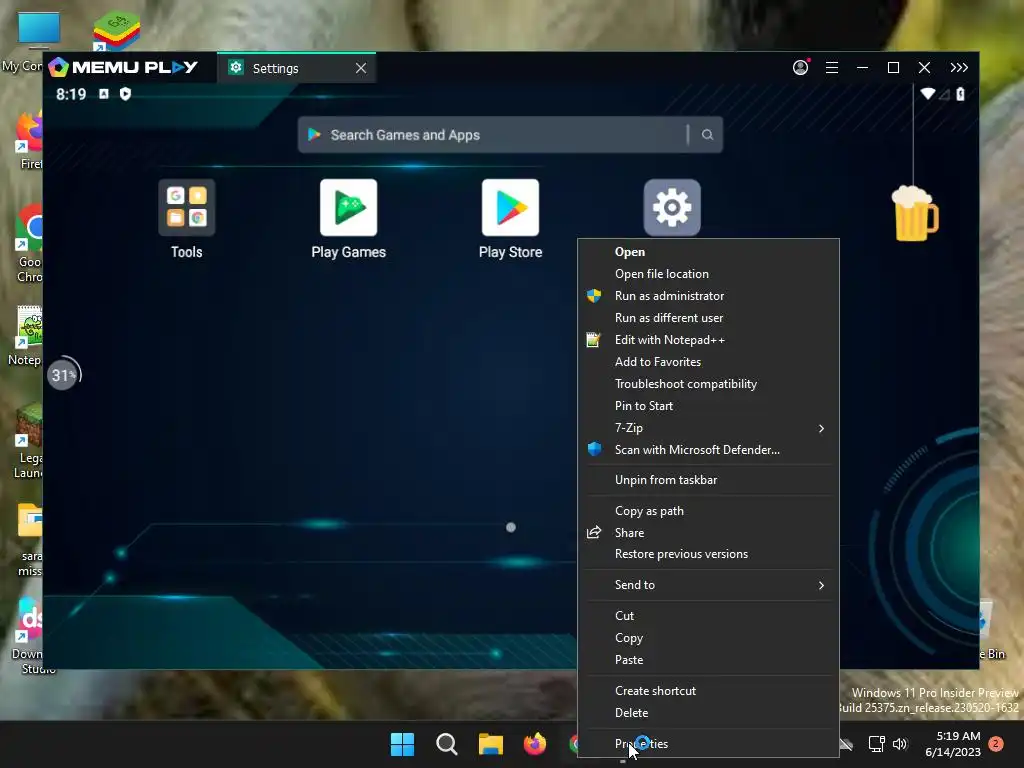Click the 31% progress indicator
This screenshot has height=768, width=1024.
pyautogui.click(x=63, y=375)
